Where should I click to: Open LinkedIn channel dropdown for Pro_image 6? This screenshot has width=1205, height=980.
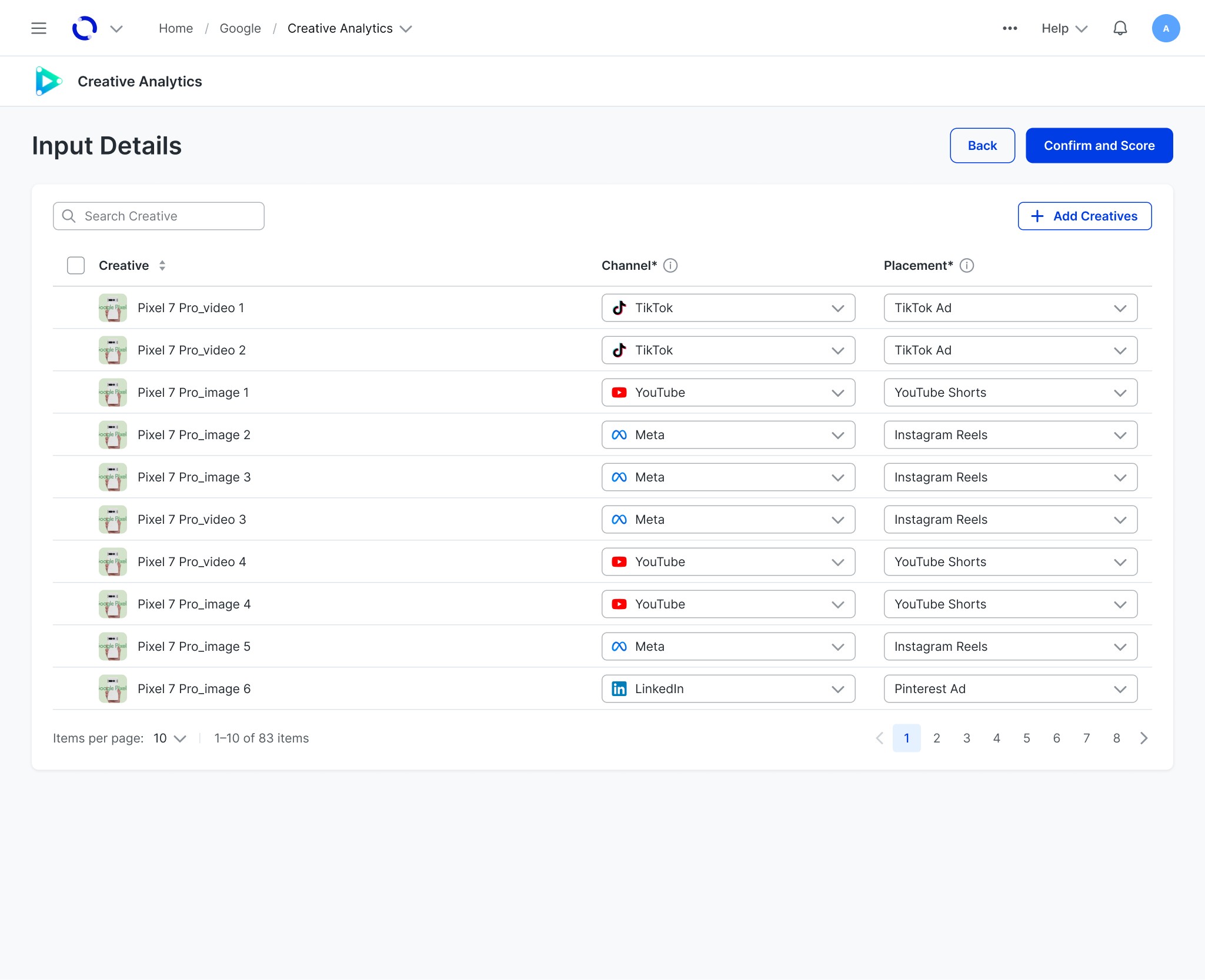pos(728,689)
